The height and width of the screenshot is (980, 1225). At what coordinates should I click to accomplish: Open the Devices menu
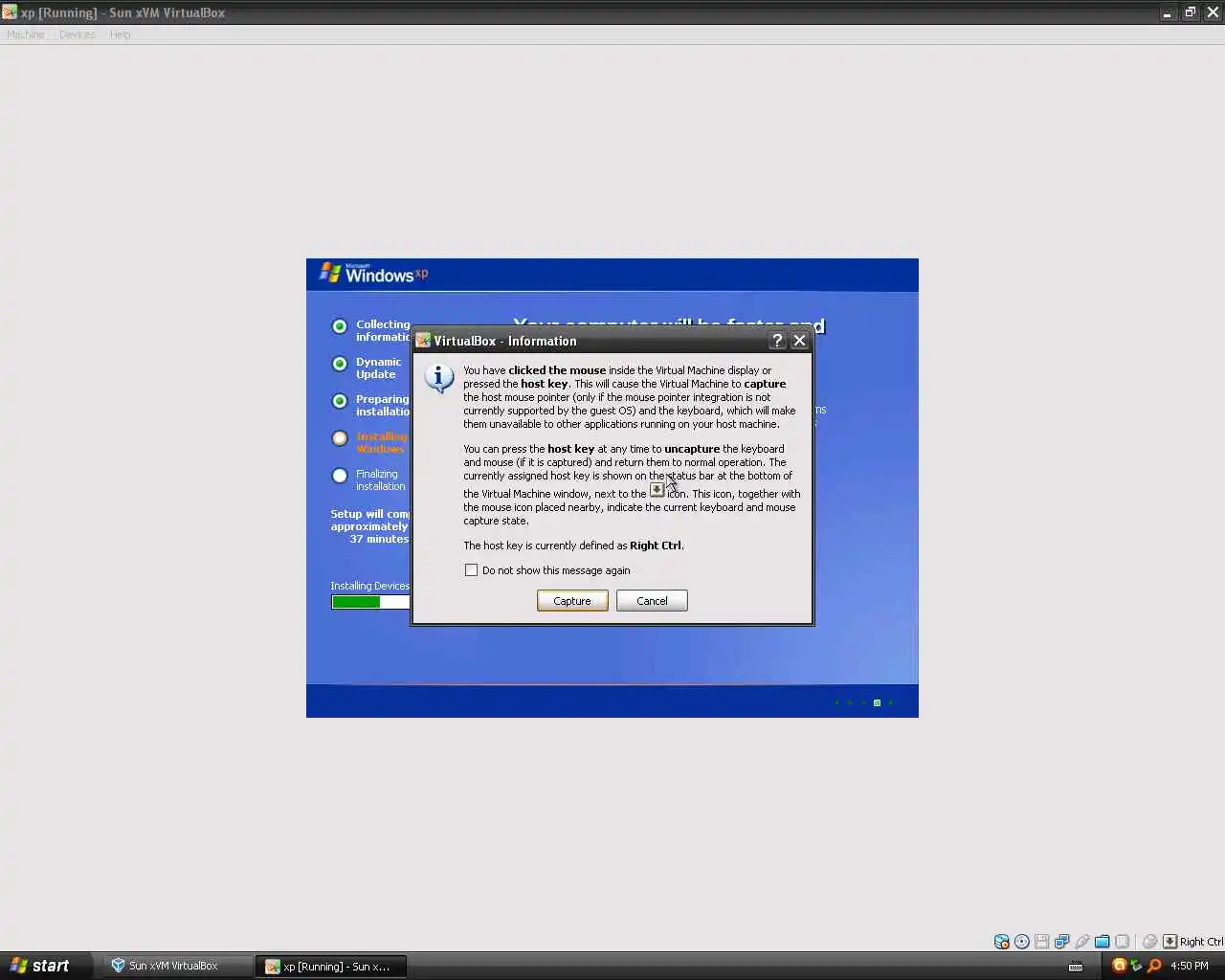[78, 34]
